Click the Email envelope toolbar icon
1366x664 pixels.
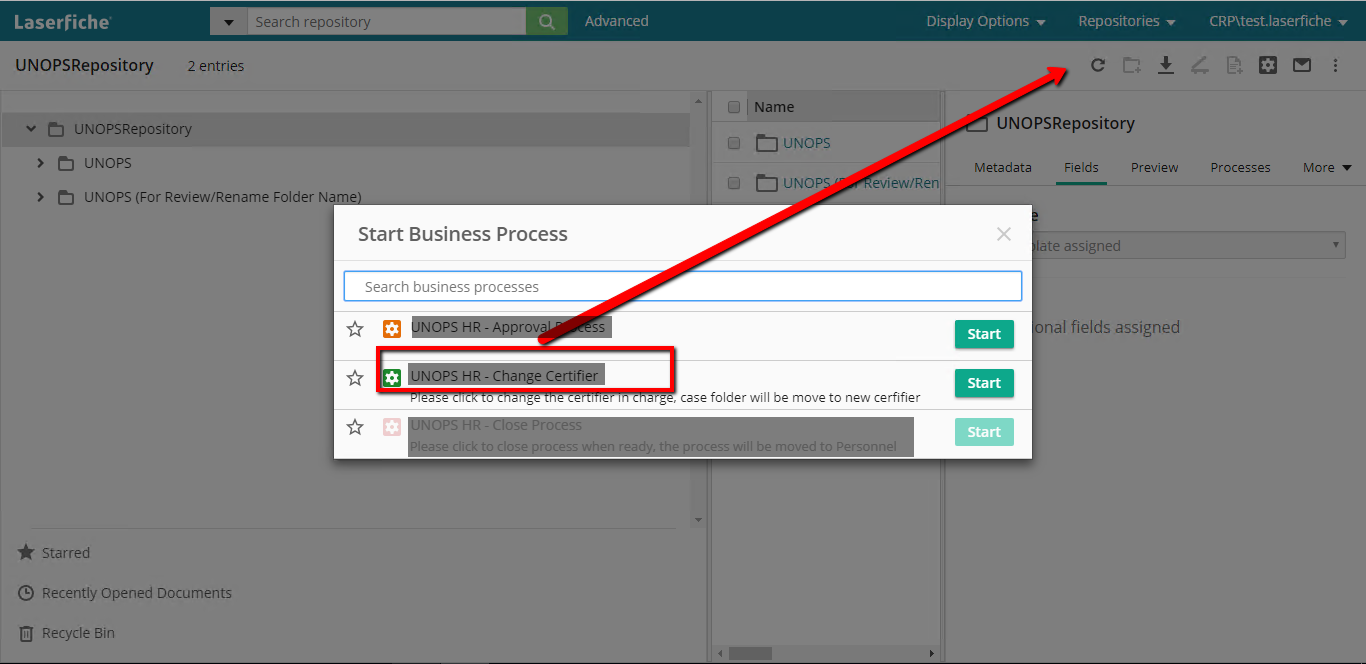click(x=1301, y=65)
